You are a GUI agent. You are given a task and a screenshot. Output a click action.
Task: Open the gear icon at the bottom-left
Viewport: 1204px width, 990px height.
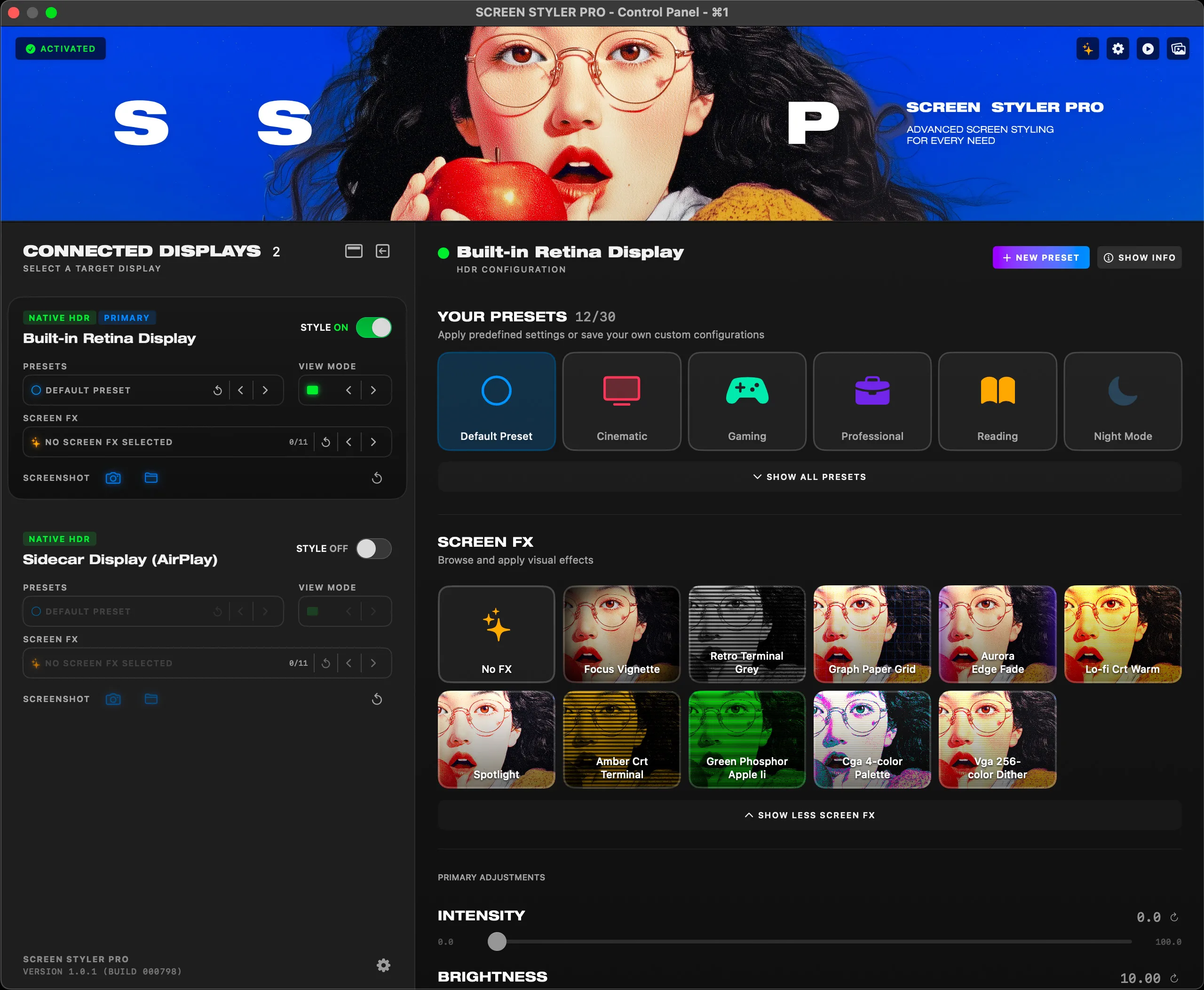384,965
